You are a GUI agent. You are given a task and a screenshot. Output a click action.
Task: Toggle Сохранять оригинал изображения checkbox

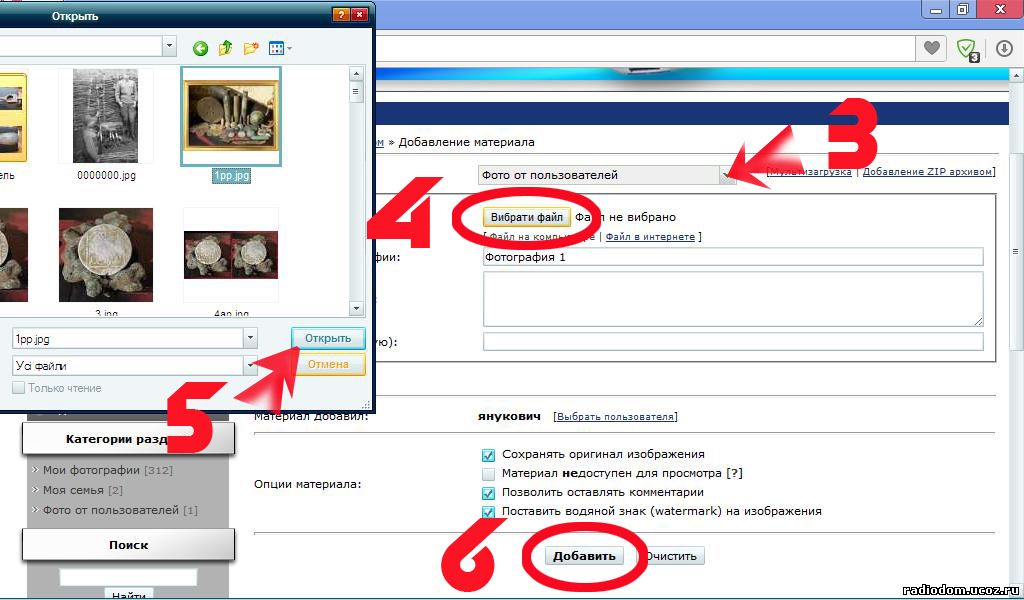tap(488, 454)
